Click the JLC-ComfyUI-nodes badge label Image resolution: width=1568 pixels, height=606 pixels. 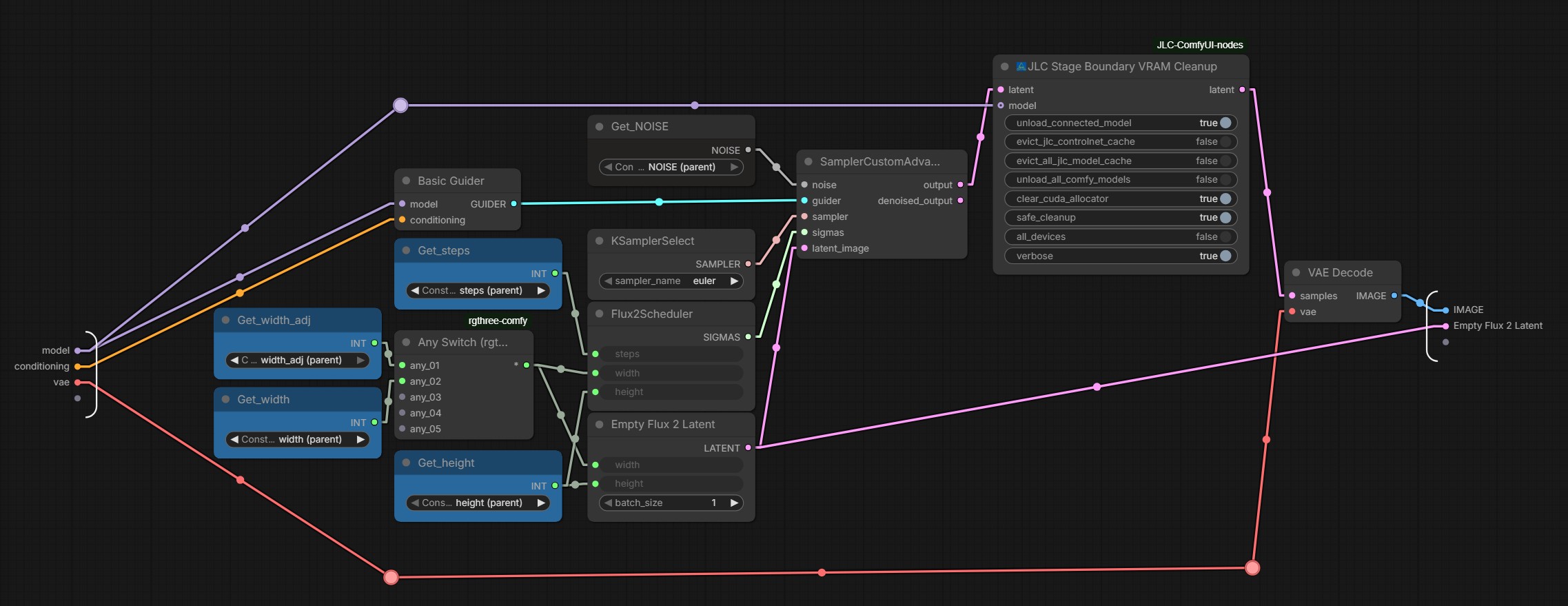[1200, 45]
